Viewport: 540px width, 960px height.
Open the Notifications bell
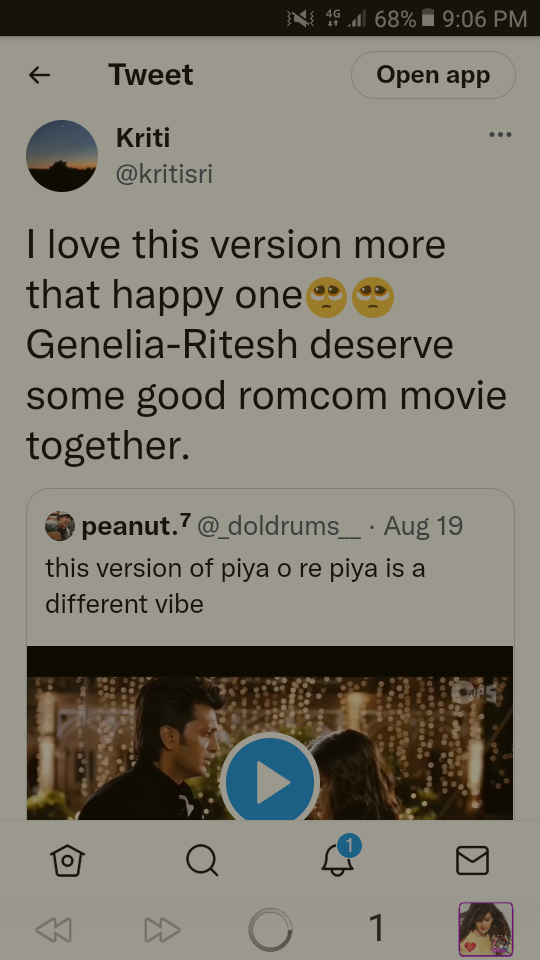338,858
